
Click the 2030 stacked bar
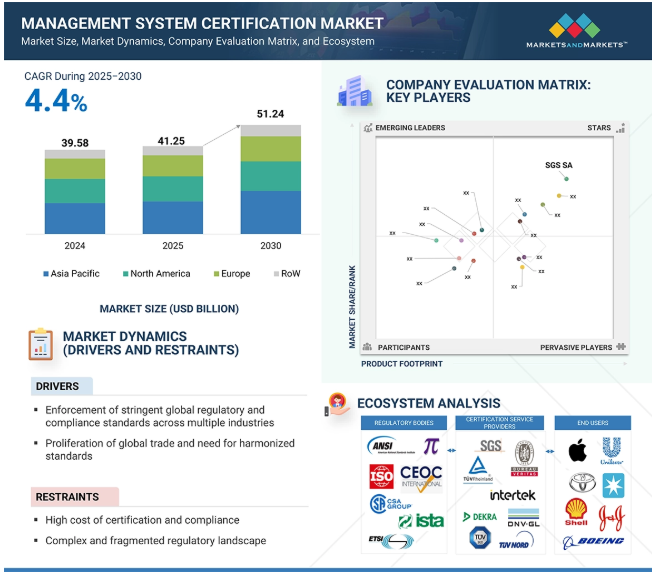coord(271,179)
